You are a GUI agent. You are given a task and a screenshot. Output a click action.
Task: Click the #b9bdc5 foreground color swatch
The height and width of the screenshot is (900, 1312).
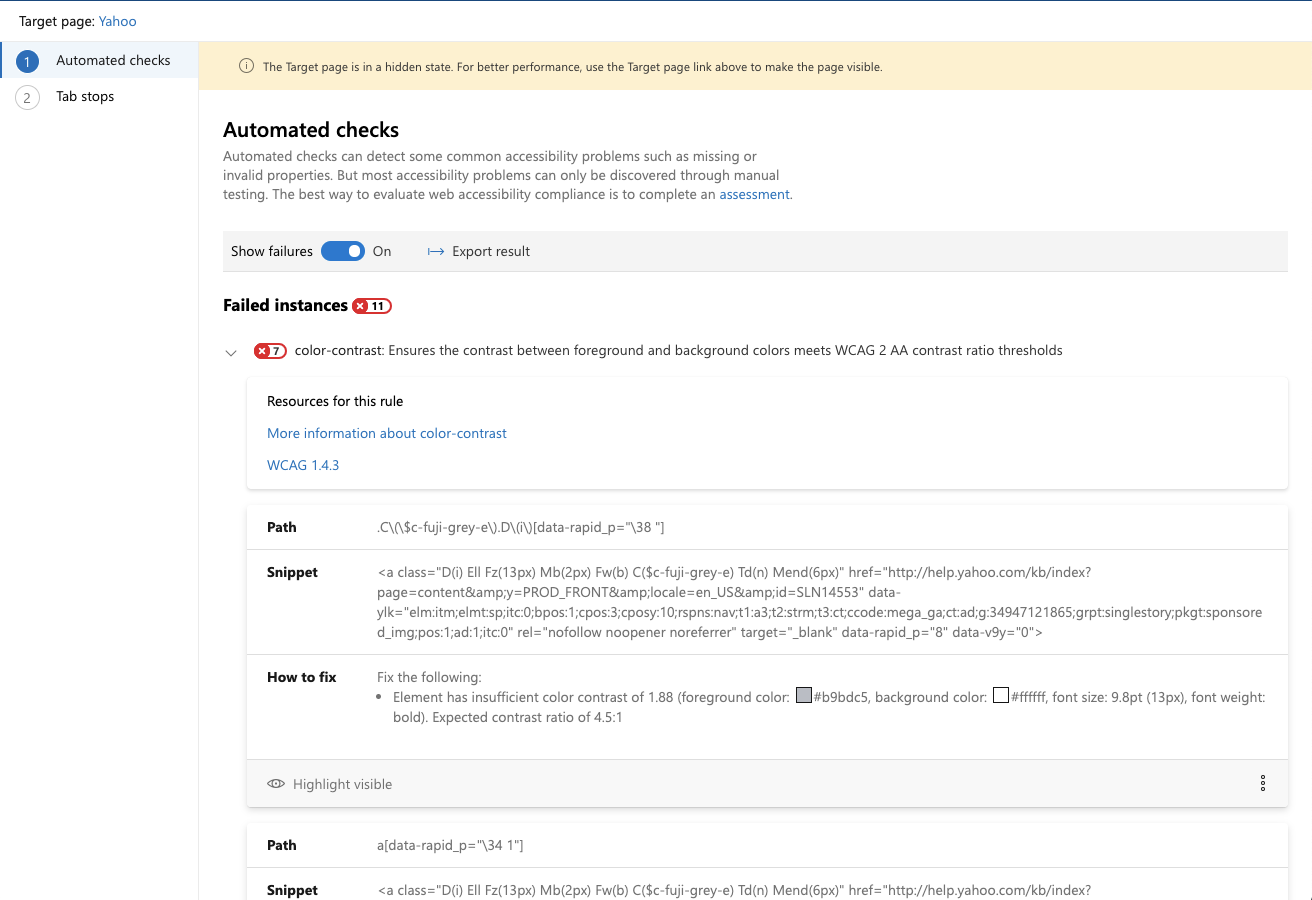click(x=803, y=695)
